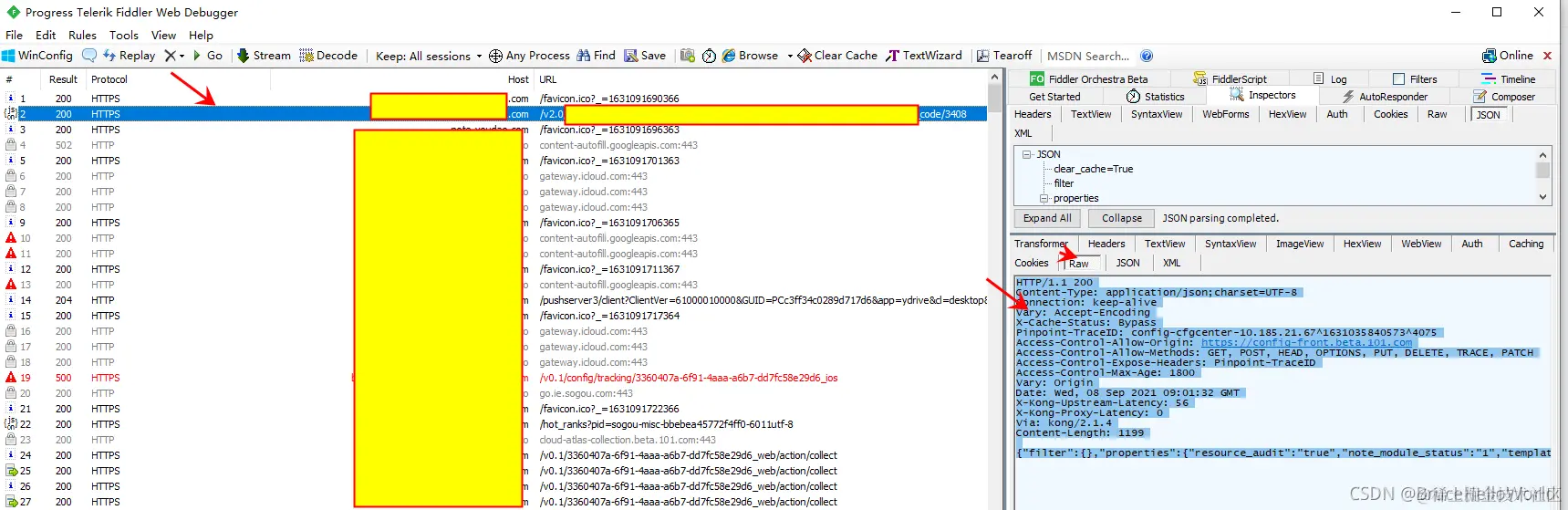
Task: Collapse the properties tree node
Action: [x=1044, y=198]
